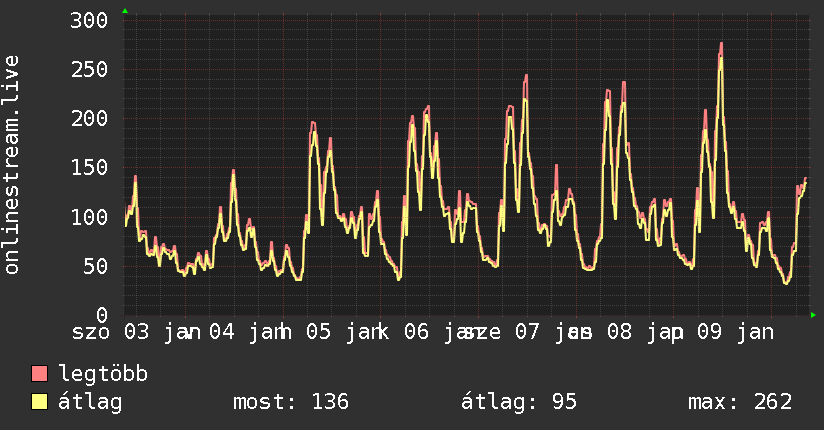Click the '05' date label on x-axis
This screenshot has height=430, width=824.
(x=318, y=332)
